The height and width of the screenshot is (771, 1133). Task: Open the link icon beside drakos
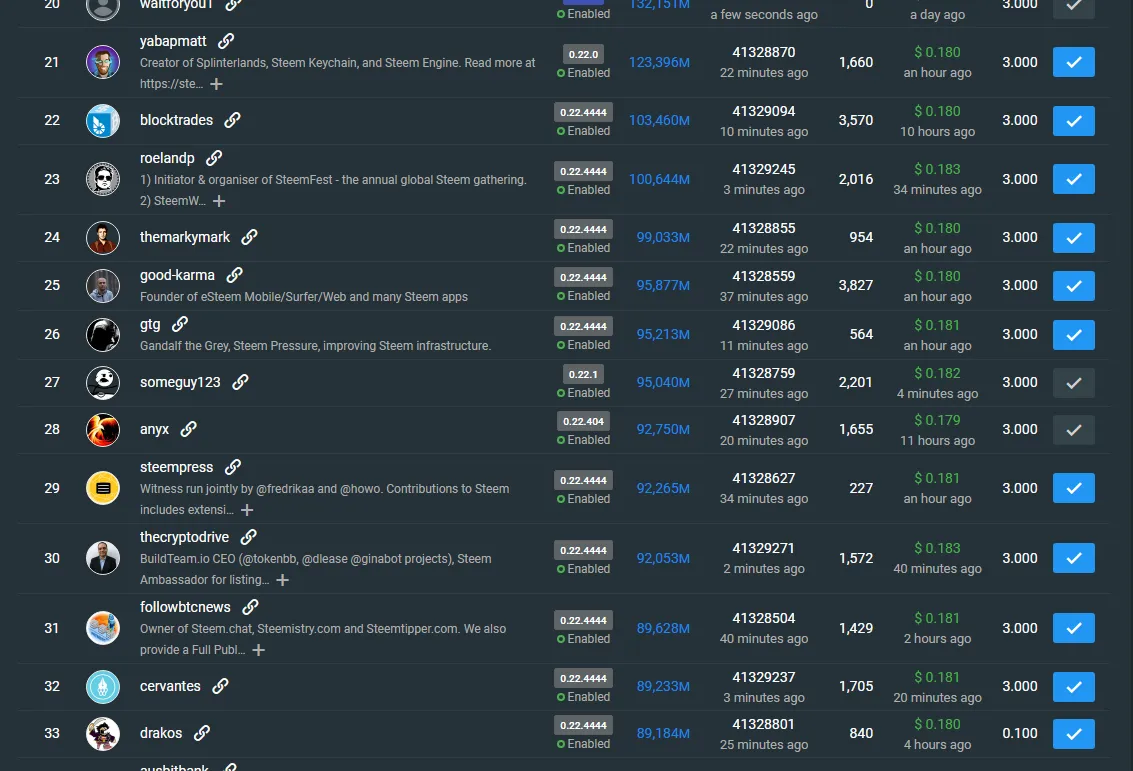coord(202,733)
